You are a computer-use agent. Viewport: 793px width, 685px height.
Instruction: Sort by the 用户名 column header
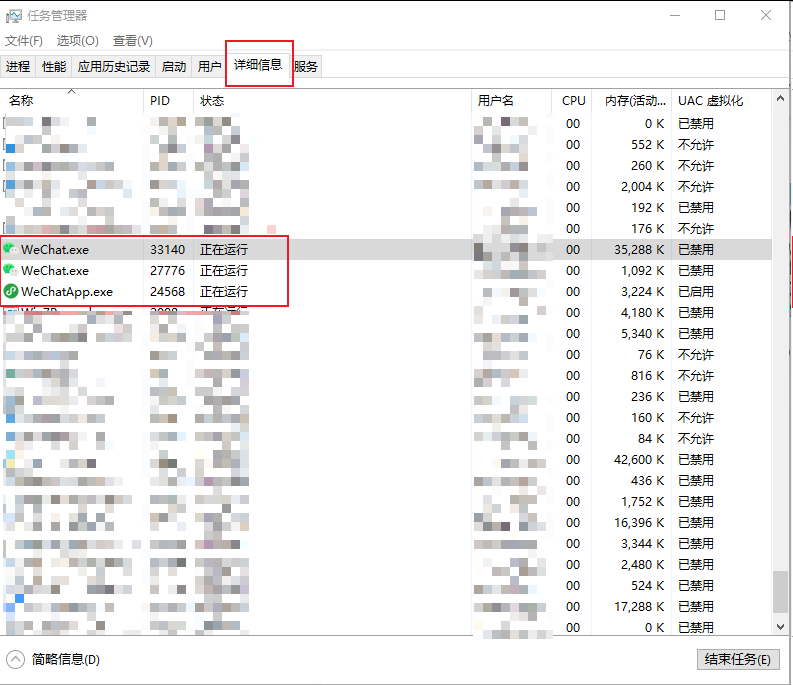point(511,101)
